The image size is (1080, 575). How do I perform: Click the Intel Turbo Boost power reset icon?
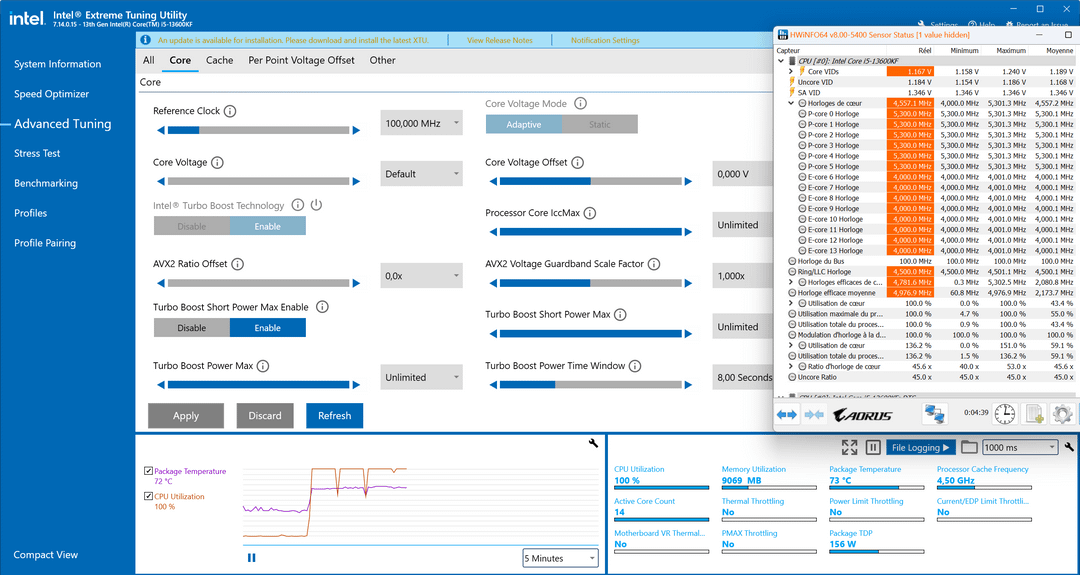pos(316,205)
